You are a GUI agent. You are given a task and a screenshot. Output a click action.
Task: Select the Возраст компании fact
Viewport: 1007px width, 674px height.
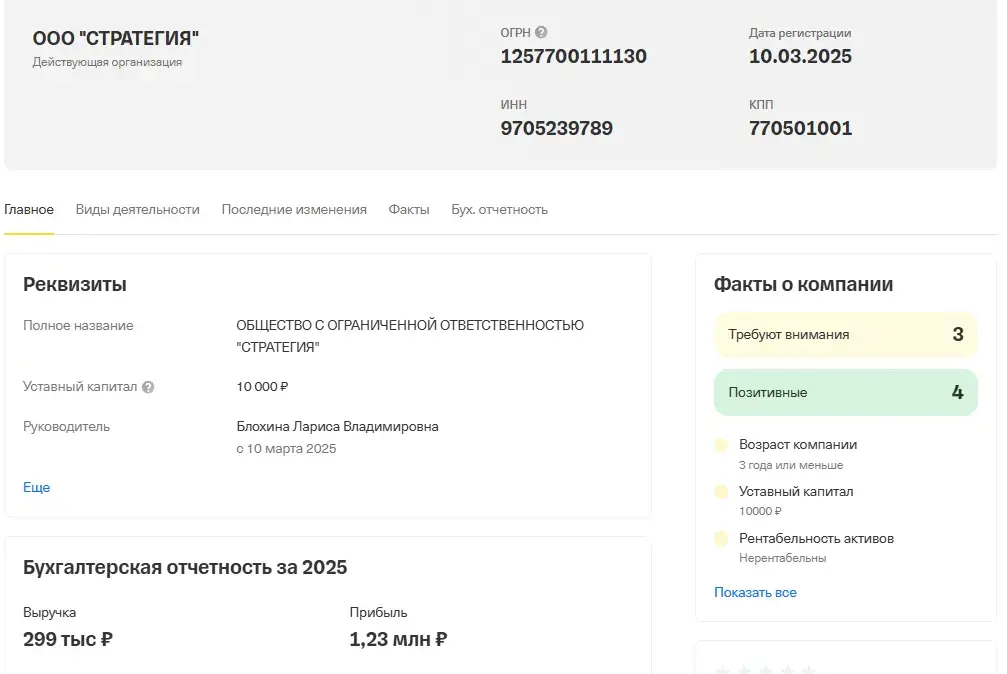(x=798, y=454)
